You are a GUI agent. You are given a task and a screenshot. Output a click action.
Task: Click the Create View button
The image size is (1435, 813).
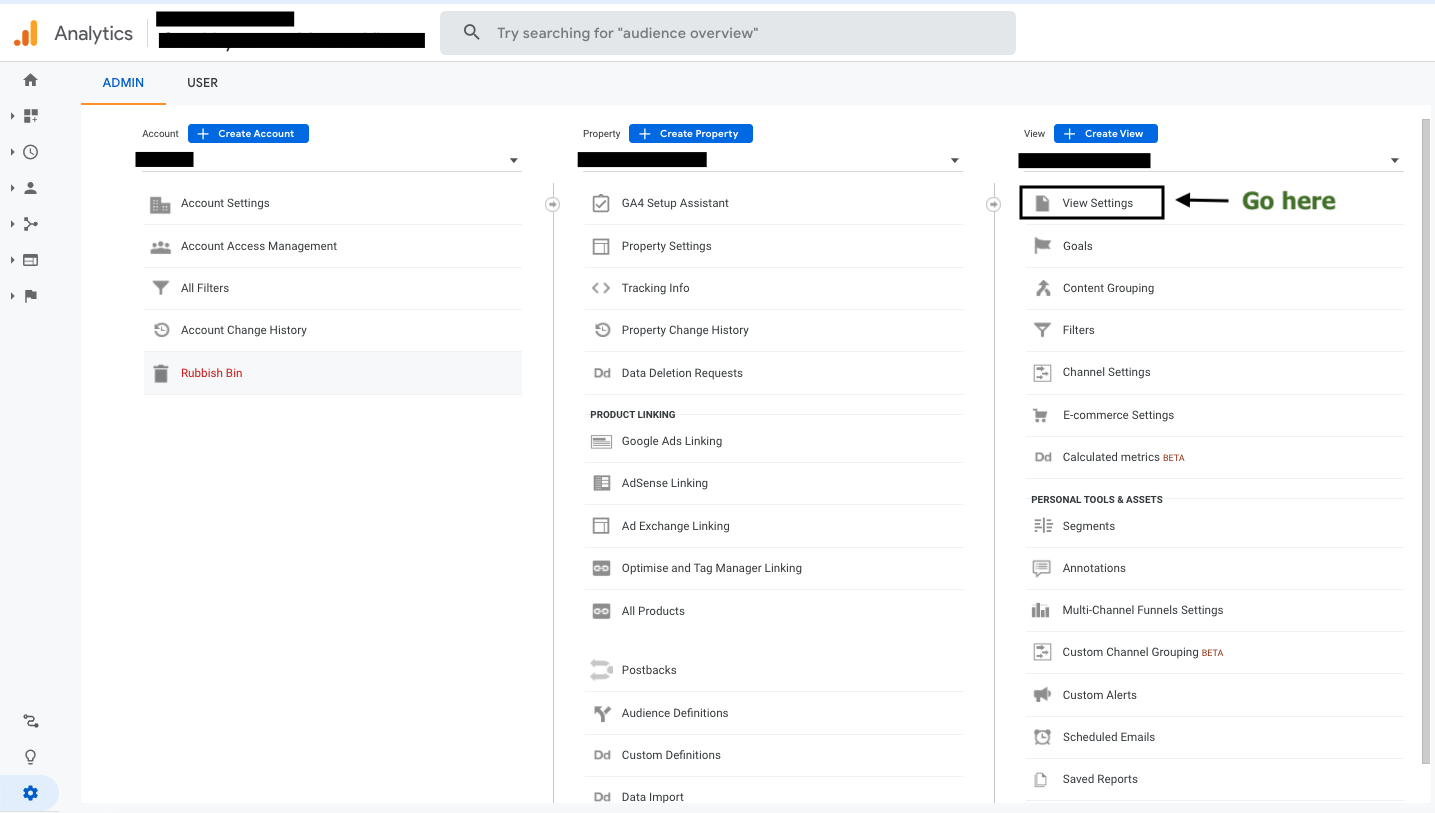click(1105, 133)
